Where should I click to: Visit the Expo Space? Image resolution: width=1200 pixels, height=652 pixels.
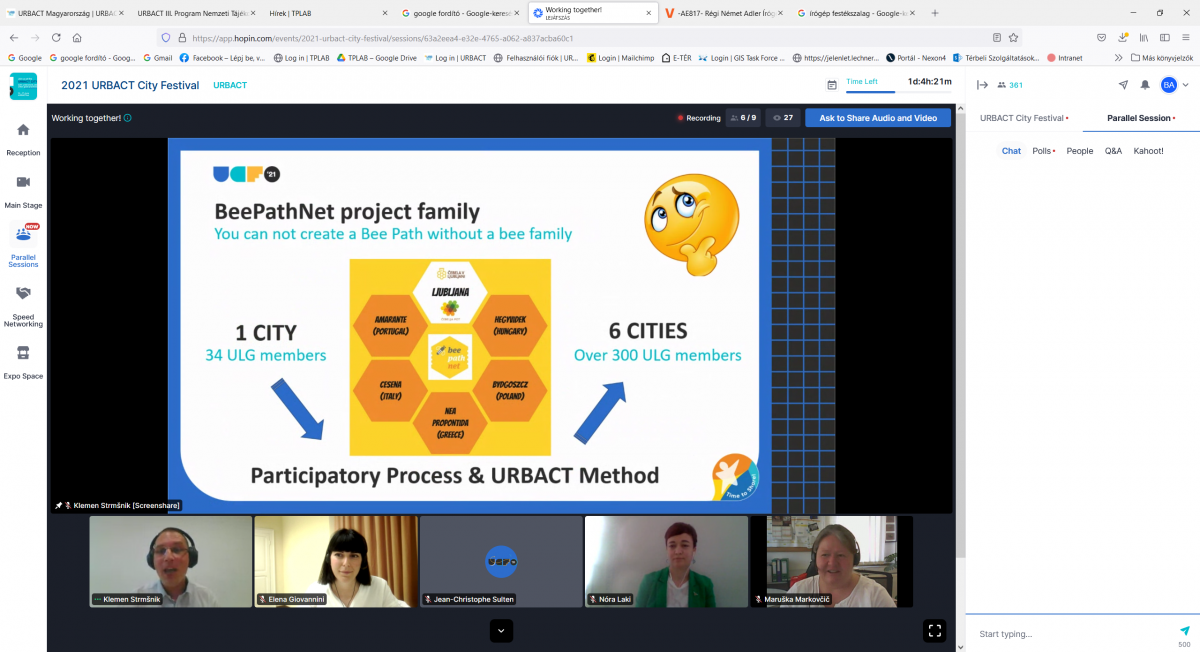(23, 362)
